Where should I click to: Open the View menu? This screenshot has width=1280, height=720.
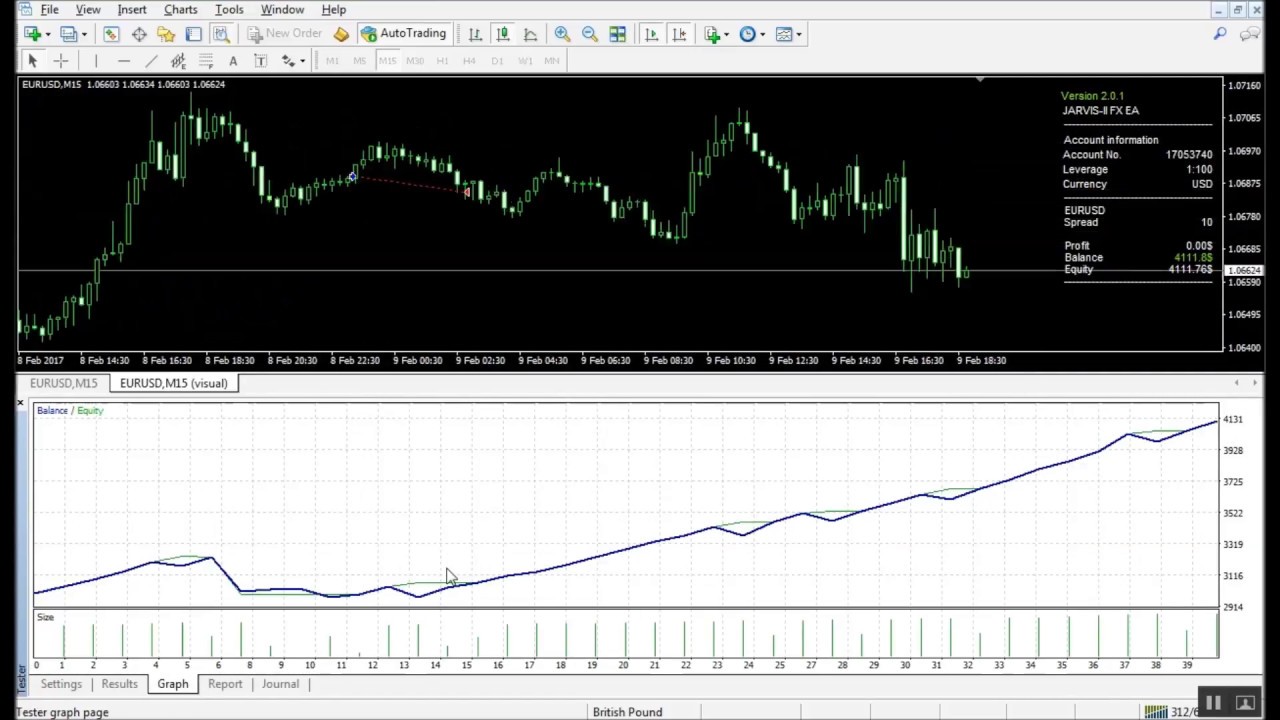(x=88, y=10)
